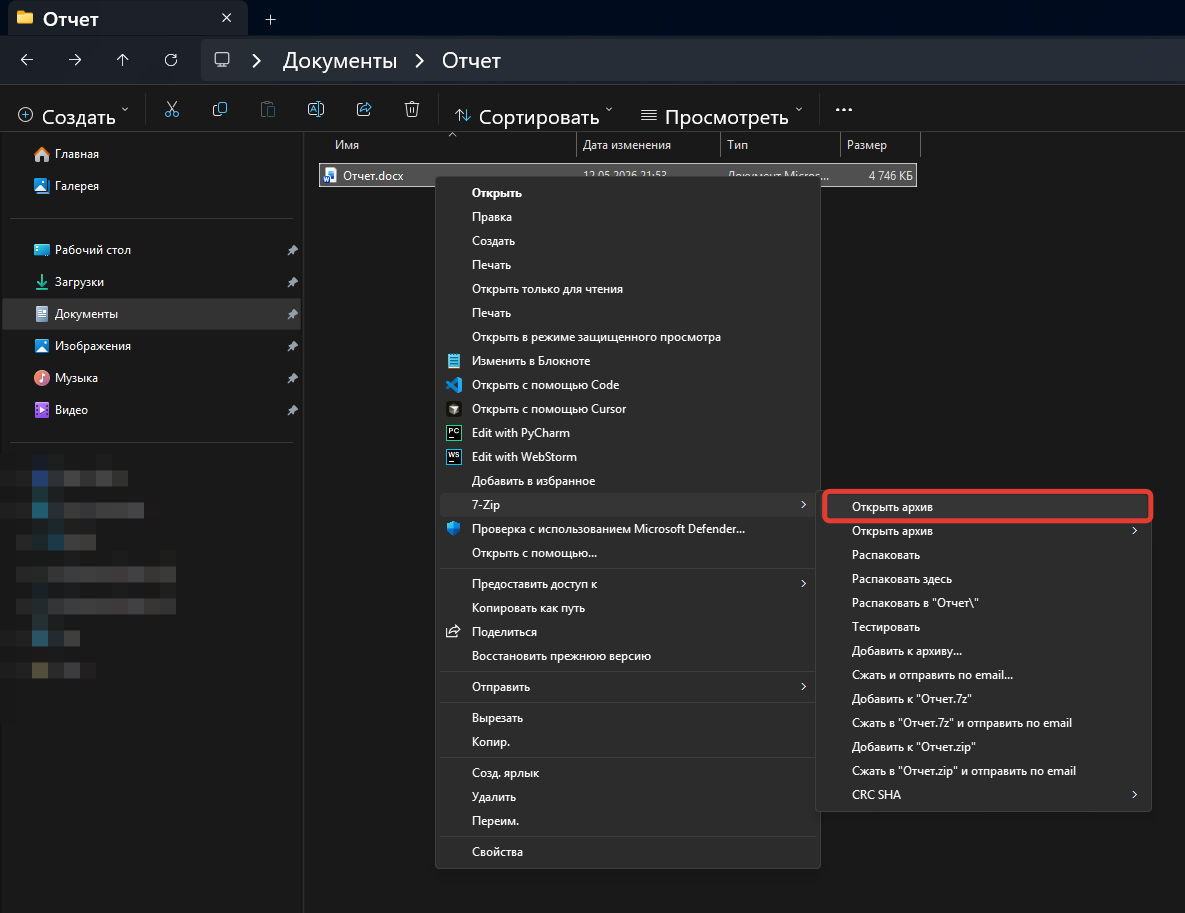Unpin Рабочий стол using its pin icon
The height and width of the screenshot is (913, 1185).
tap(292, 250)
